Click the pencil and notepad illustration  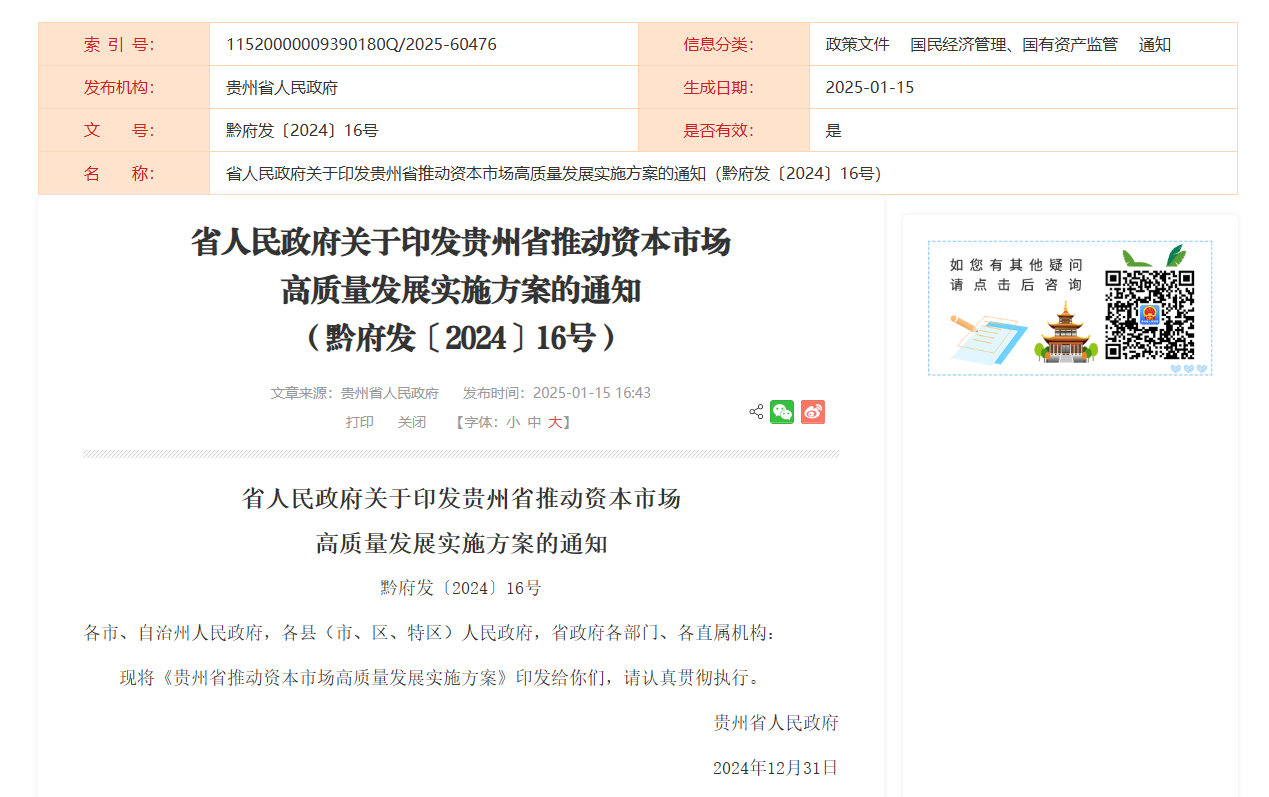tap(986, 339)
